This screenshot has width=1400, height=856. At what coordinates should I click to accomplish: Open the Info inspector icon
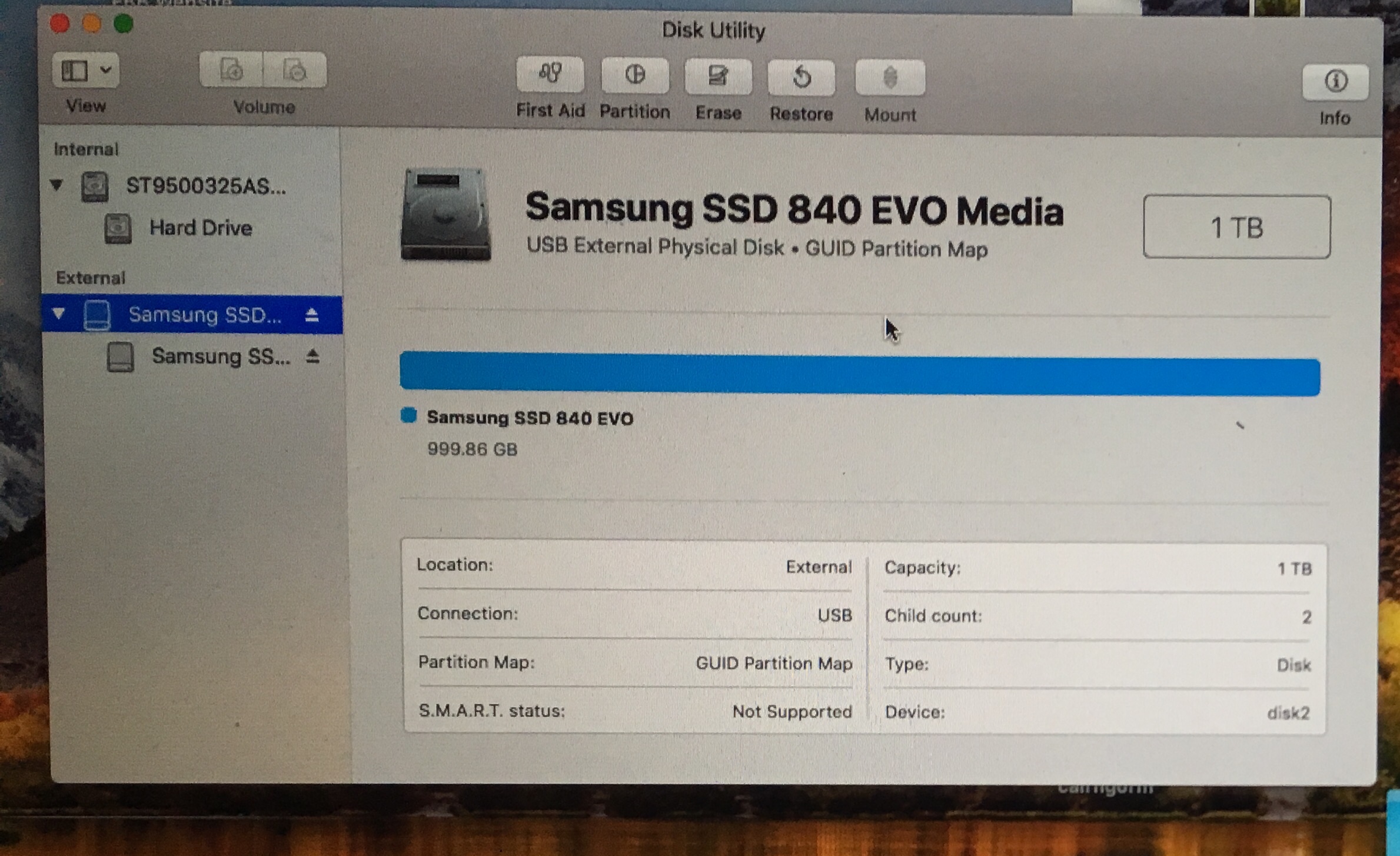pyautogui.click(x=1335, y=82)
